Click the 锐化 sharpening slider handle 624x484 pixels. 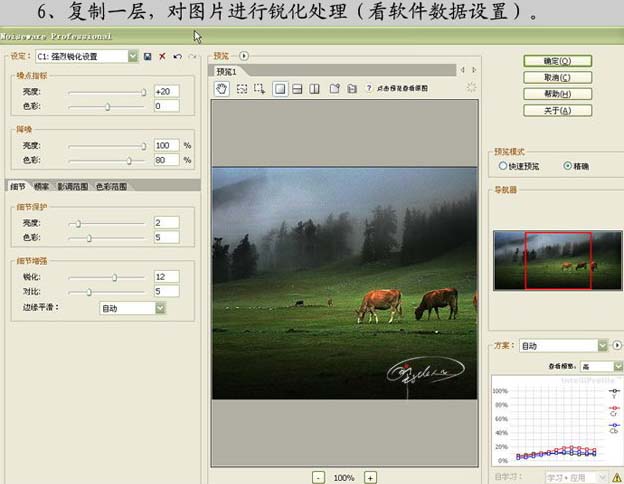coord(114,277)
